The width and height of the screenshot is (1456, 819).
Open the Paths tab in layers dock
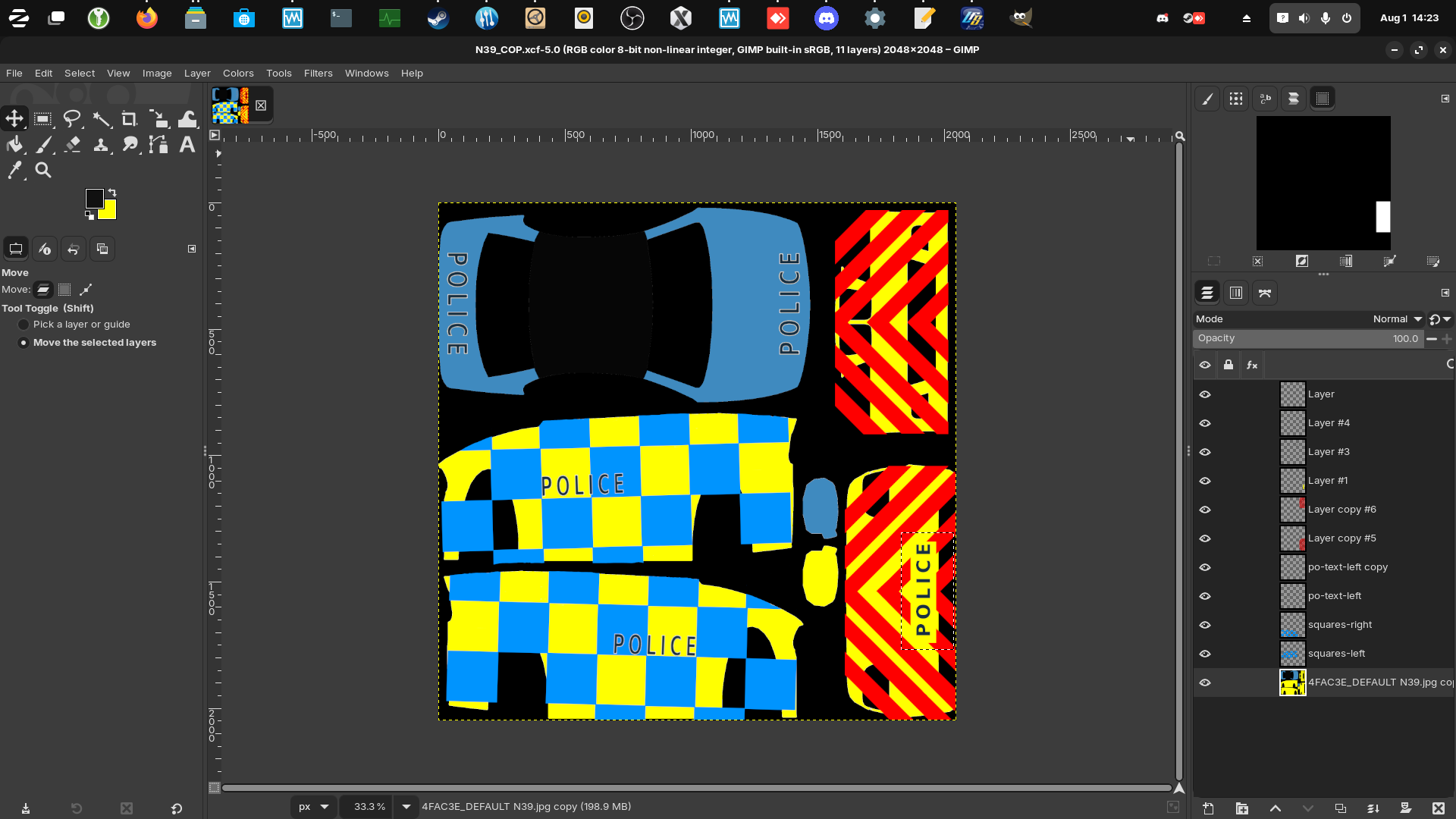point(1264,293)
